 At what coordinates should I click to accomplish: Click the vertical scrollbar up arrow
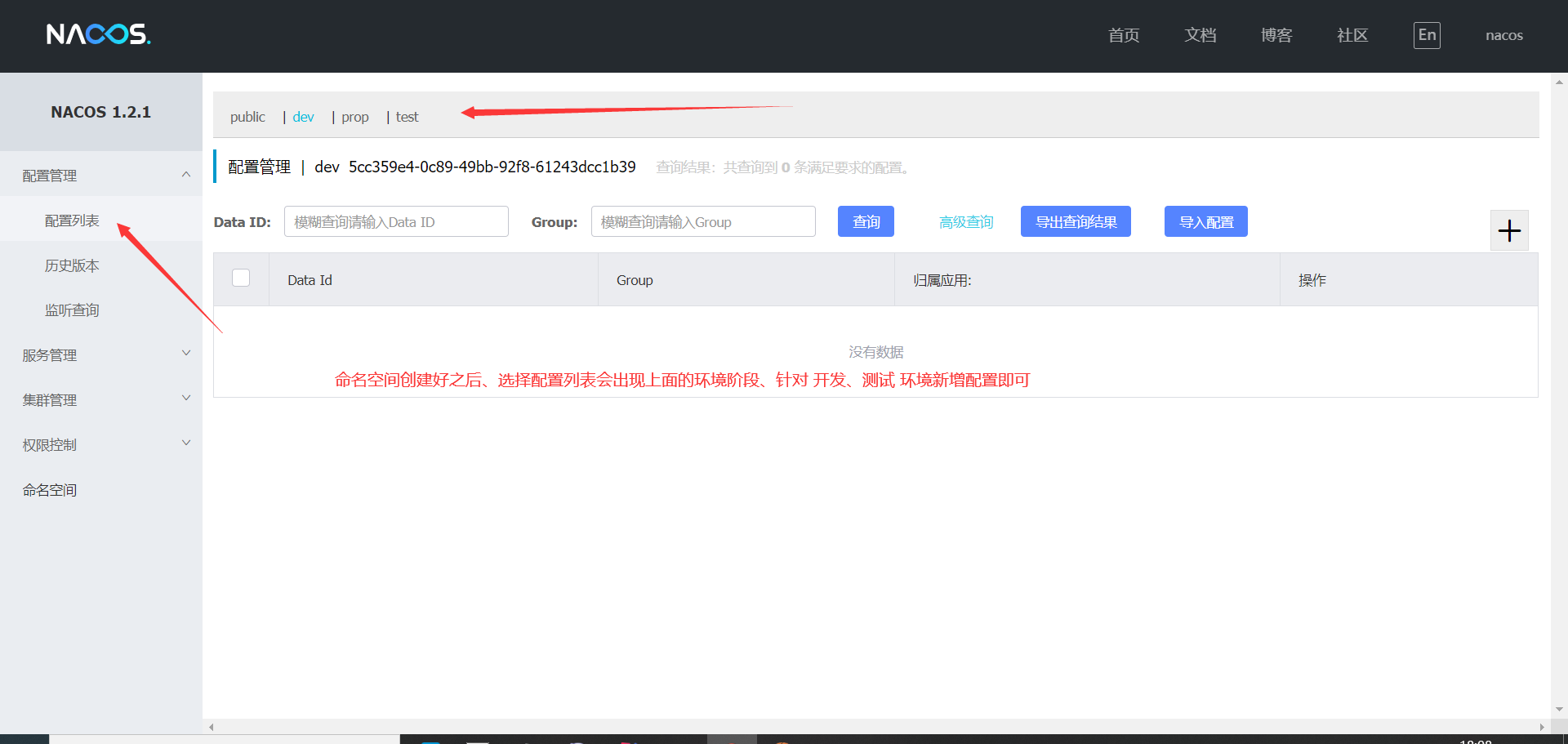point(1560,82)
